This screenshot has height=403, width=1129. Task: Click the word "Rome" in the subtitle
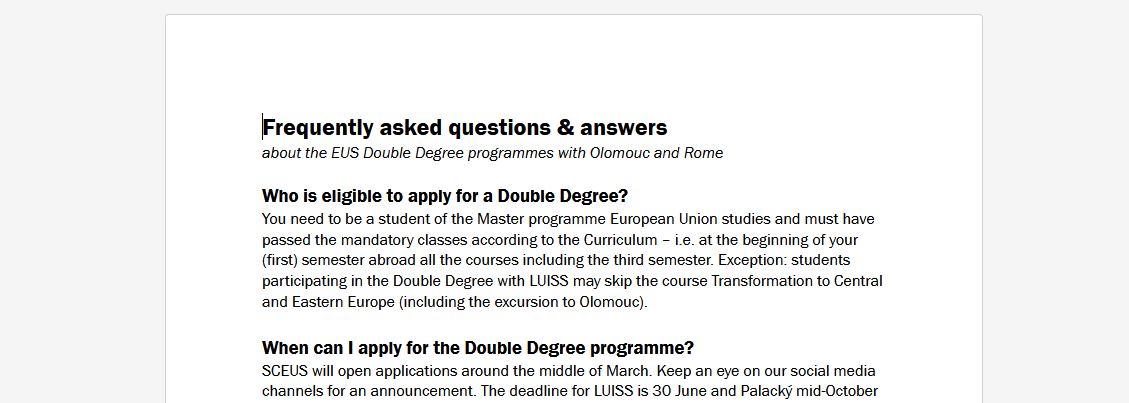703,153
